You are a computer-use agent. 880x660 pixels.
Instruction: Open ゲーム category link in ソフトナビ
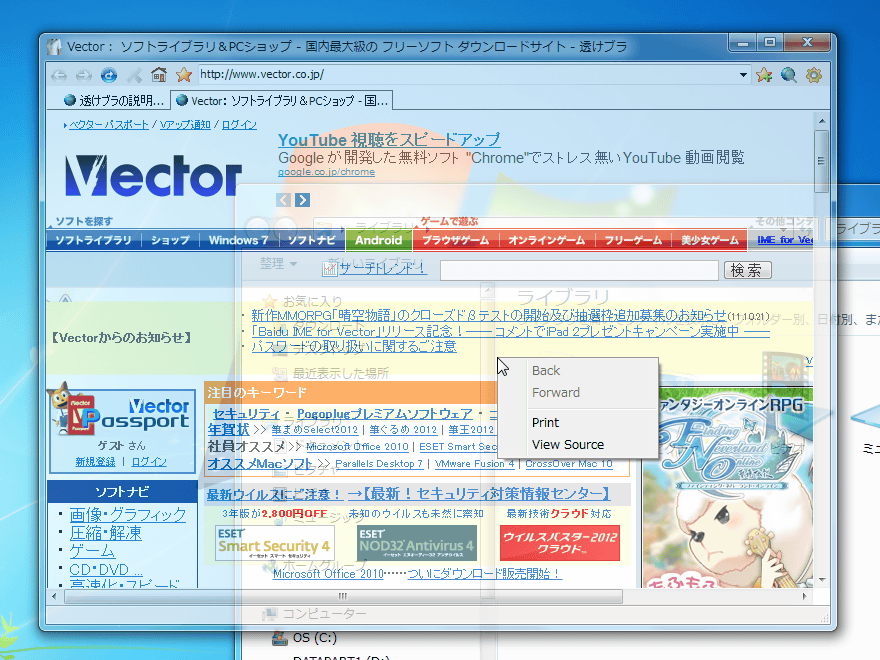(92, 551)
